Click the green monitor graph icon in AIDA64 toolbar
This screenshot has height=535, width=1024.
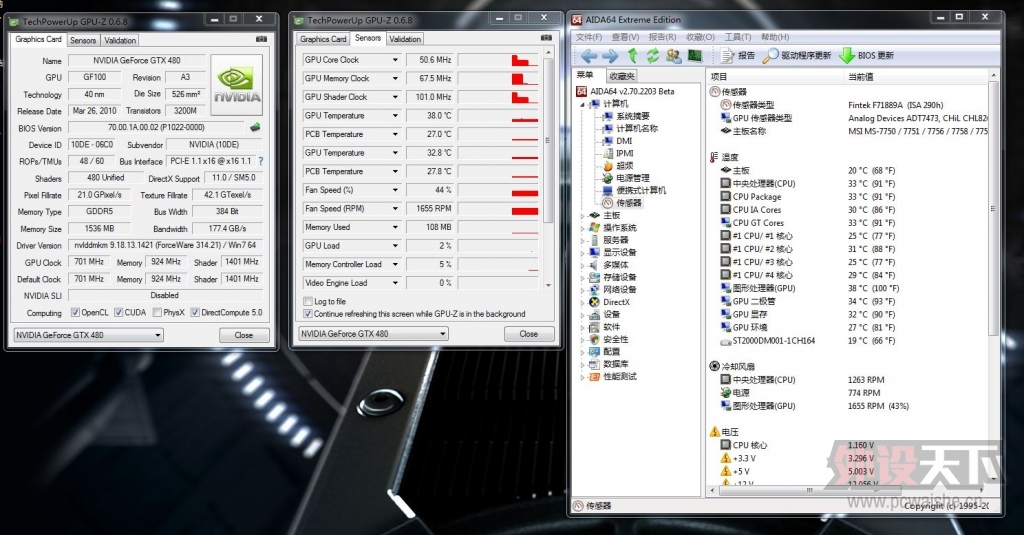[694, 56]
